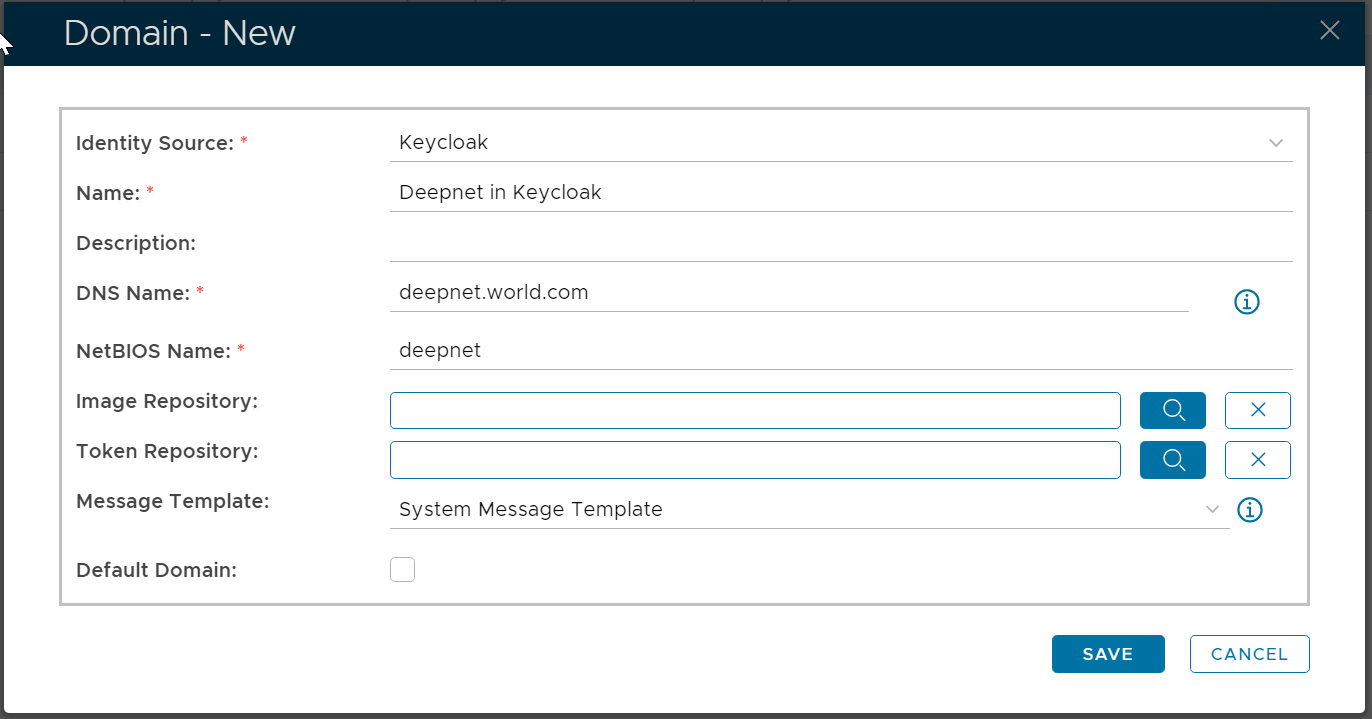
Task: Focus the Name field with Deepnet in Keycloak
Action: pos(840,193)
